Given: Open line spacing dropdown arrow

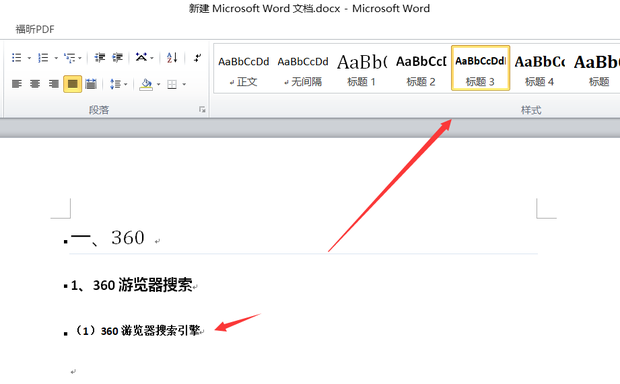Looking at the screenshot, I should (x=126, y=84).
